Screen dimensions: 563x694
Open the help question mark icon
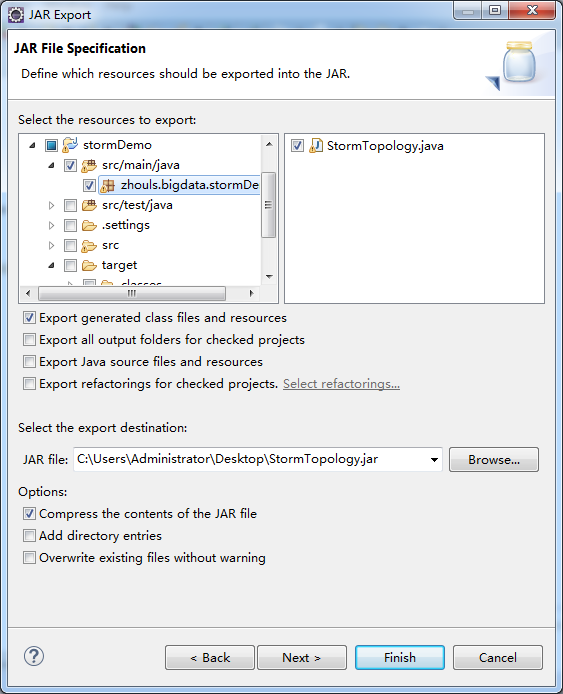34,656
